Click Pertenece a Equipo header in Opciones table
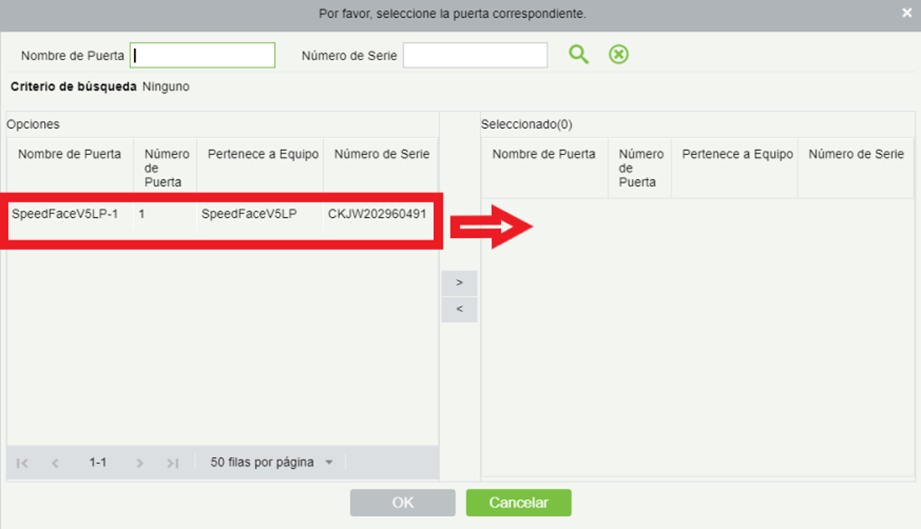Viewport: 921px width, 529px height. 263,154
